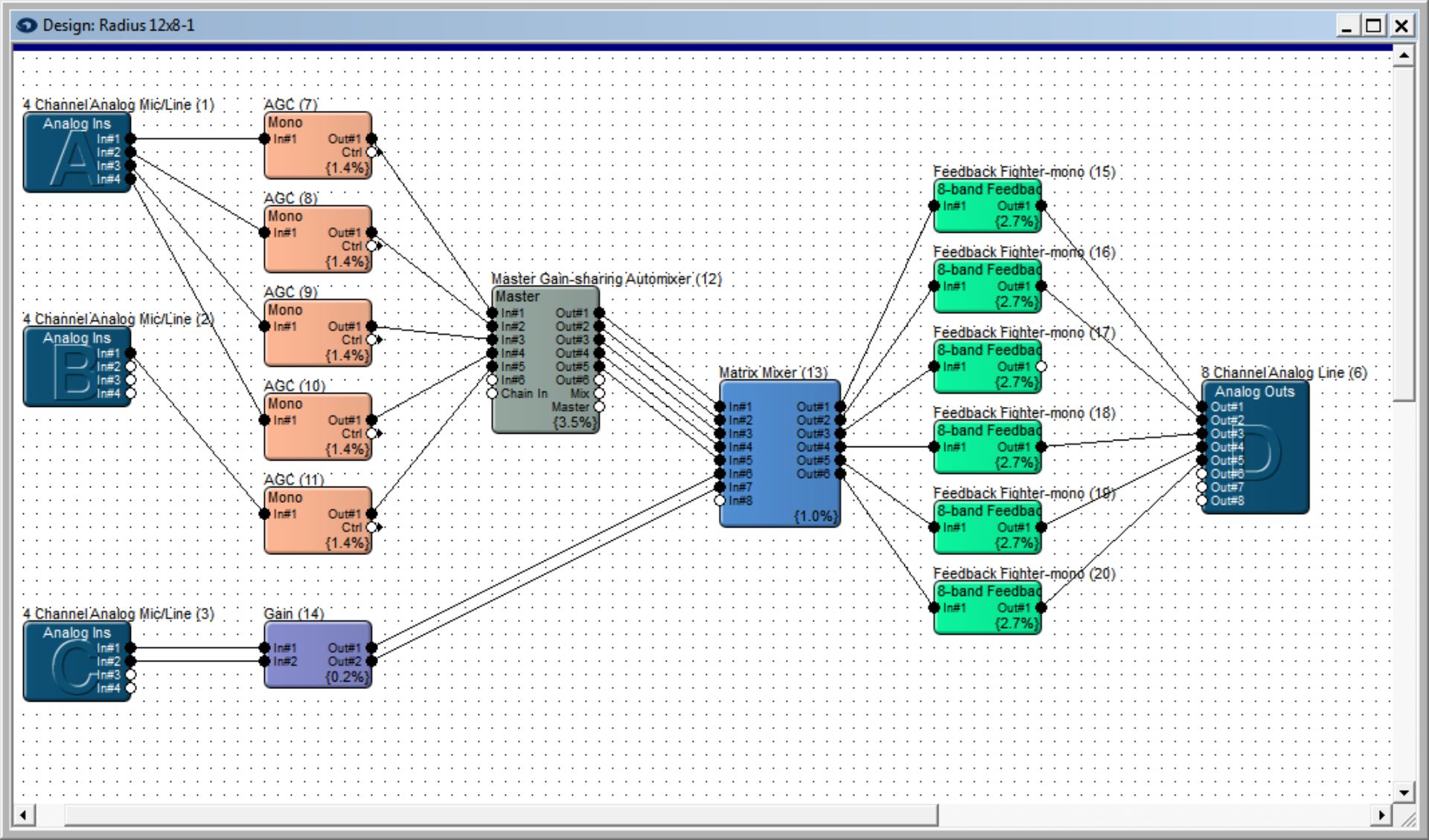The image size is (1429, 840).
Task: Click the vertical scrollbar down arrow
Action: coord(1404,792)
